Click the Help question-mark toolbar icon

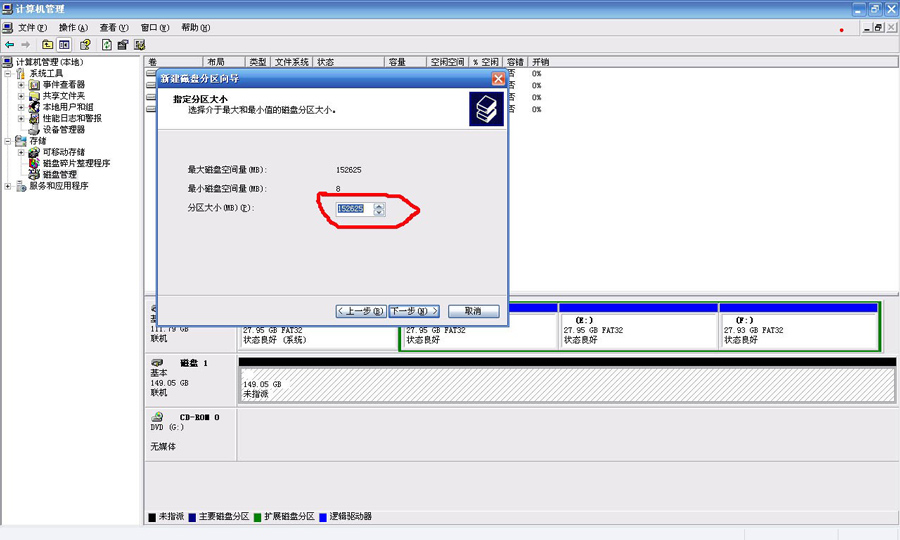pos(86,45)
